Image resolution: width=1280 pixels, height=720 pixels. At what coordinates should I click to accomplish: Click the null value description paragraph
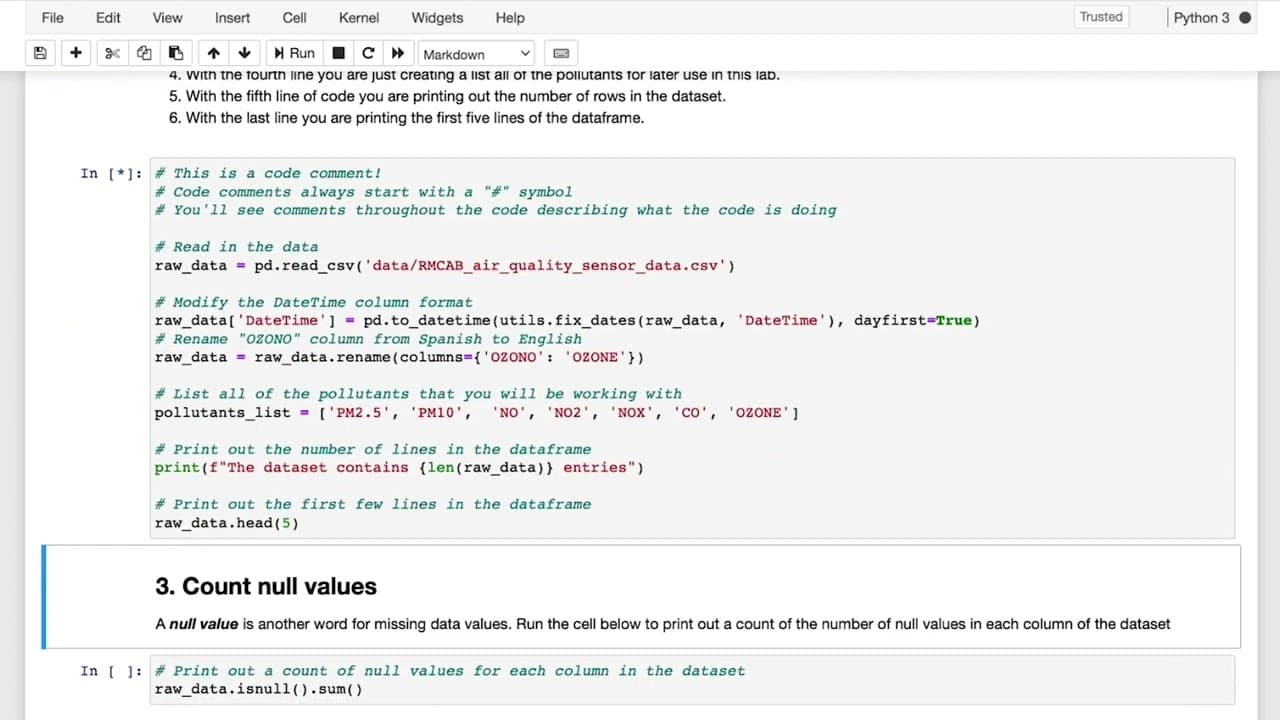(662, 624)
